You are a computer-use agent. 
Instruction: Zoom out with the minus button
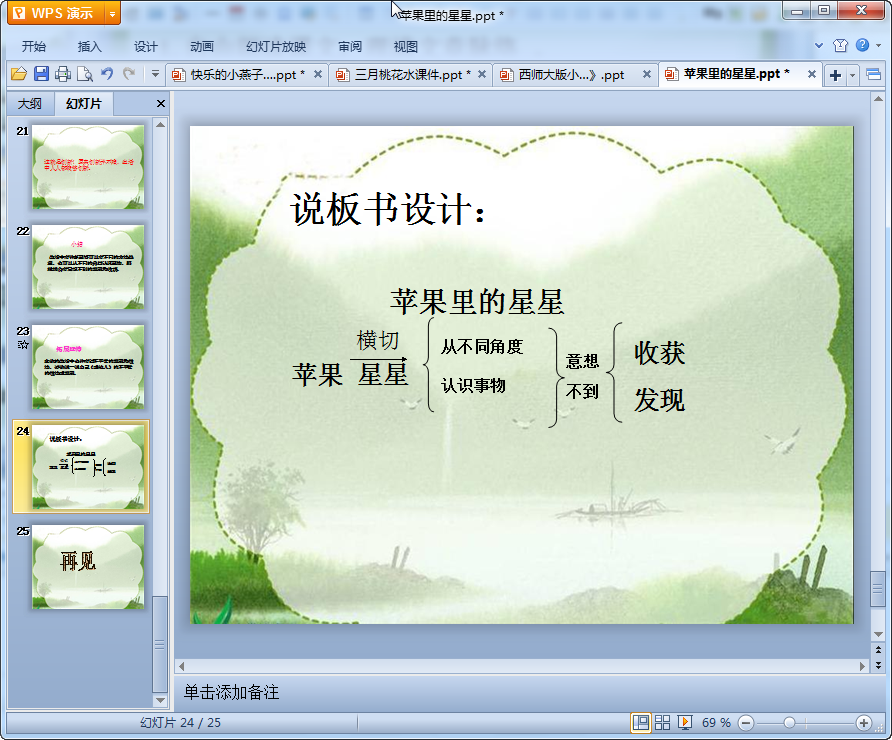pos(746,724)
